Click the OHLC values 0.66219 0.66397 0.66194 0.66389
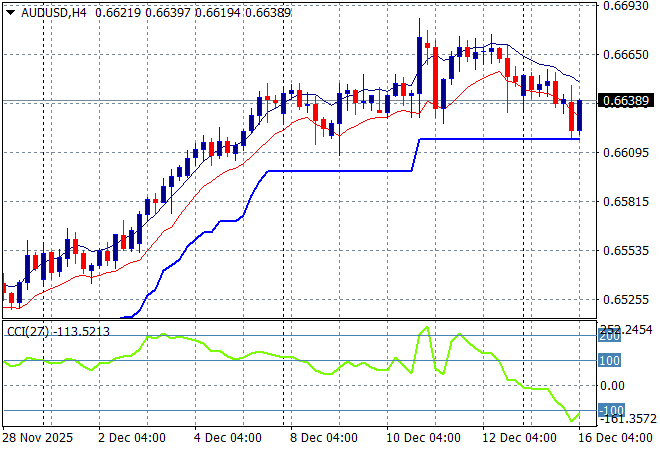The image size is (660, 450). (x=193, y=13)
